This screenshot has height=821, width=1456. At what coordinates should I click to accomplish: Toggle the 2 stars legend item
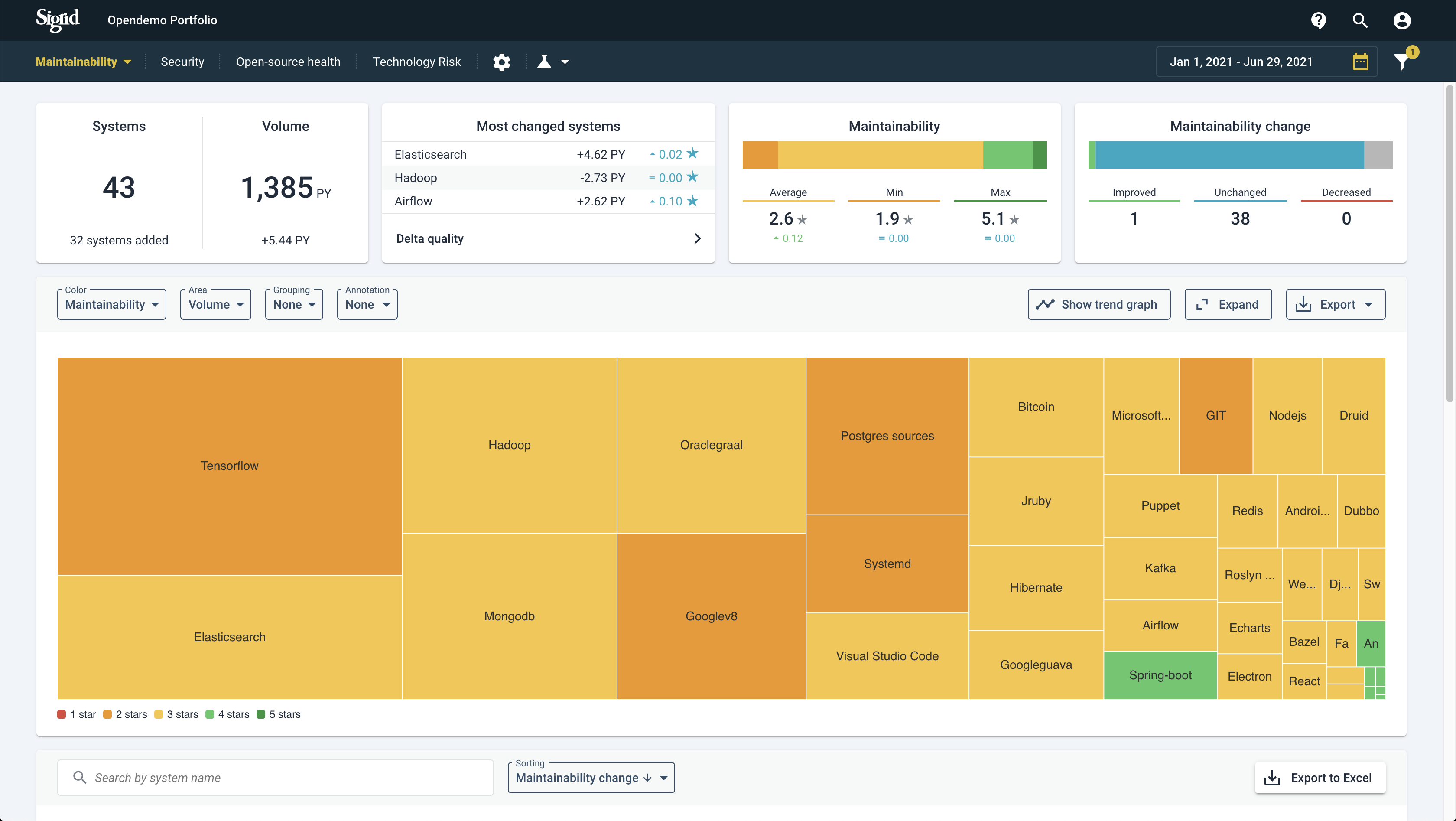point(126,714)
